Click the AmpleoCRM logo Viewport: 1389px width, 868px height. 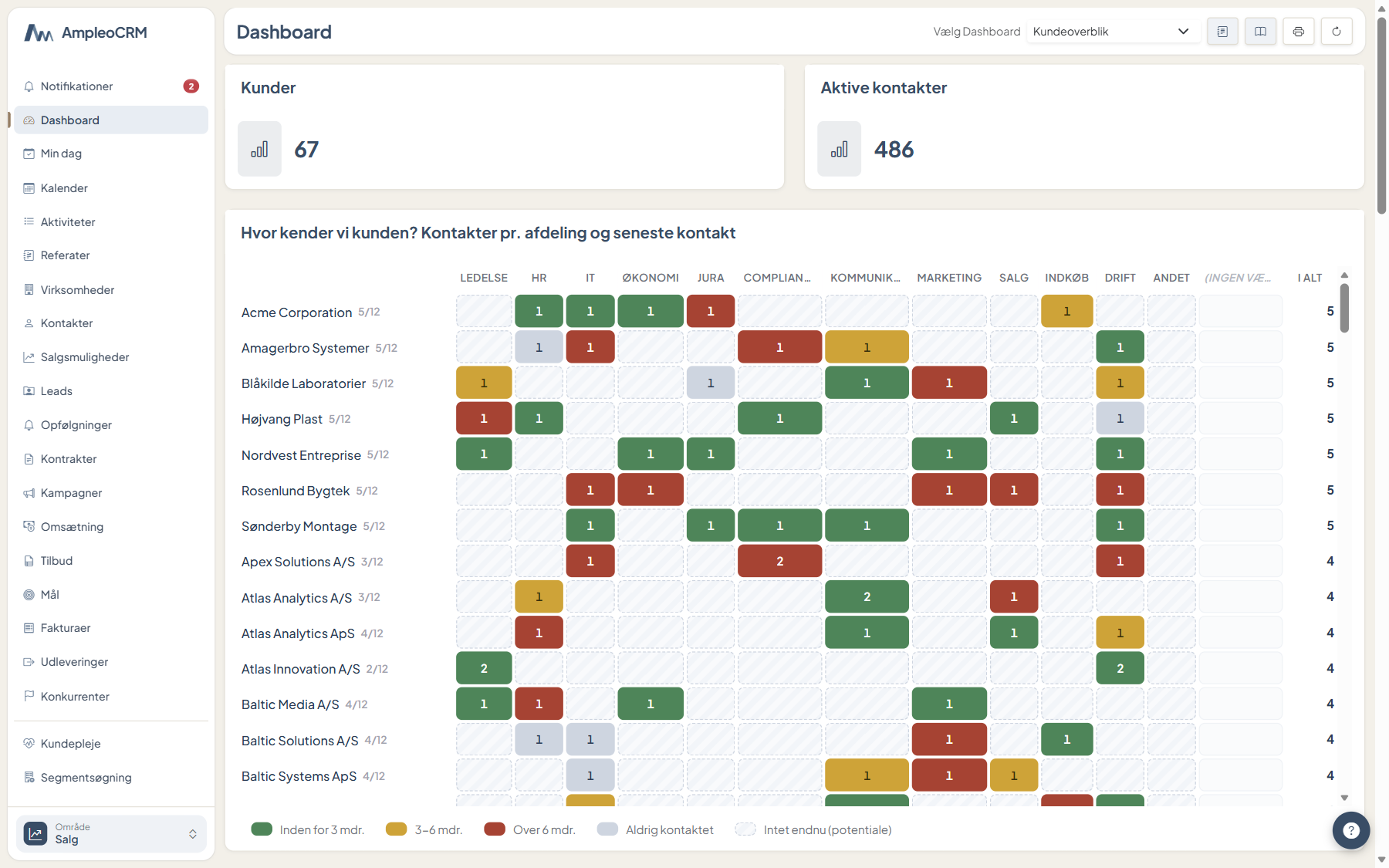click(x=85, y=32)
